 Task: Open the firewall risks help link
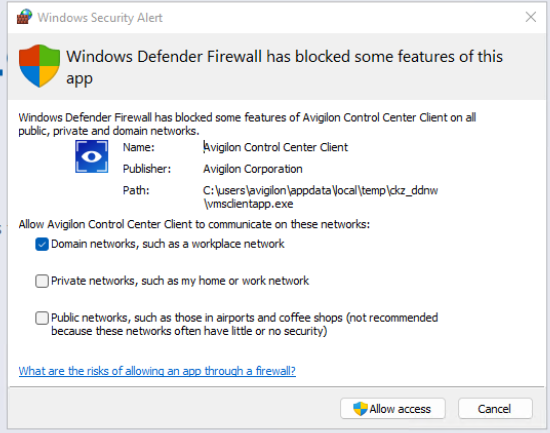coord(157,371)
